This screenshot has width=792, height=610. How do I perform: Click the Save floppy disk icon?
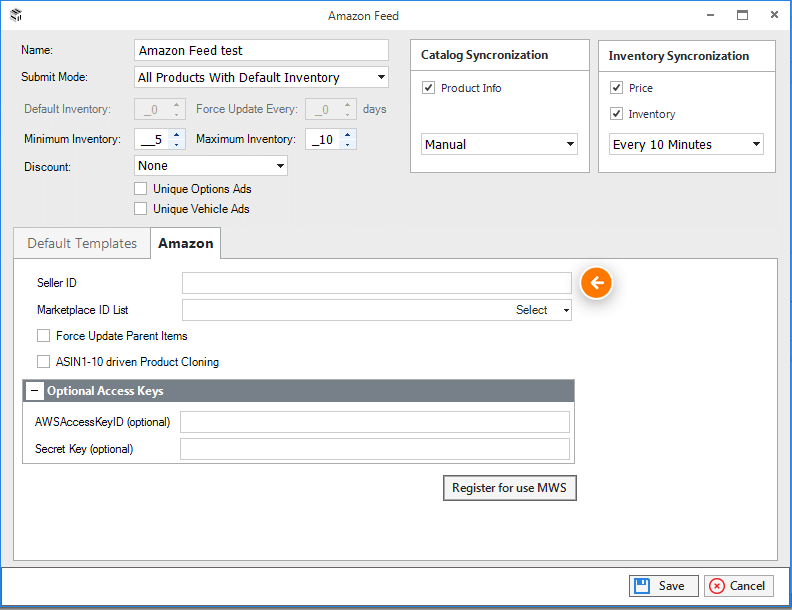(x=642, y=586)
